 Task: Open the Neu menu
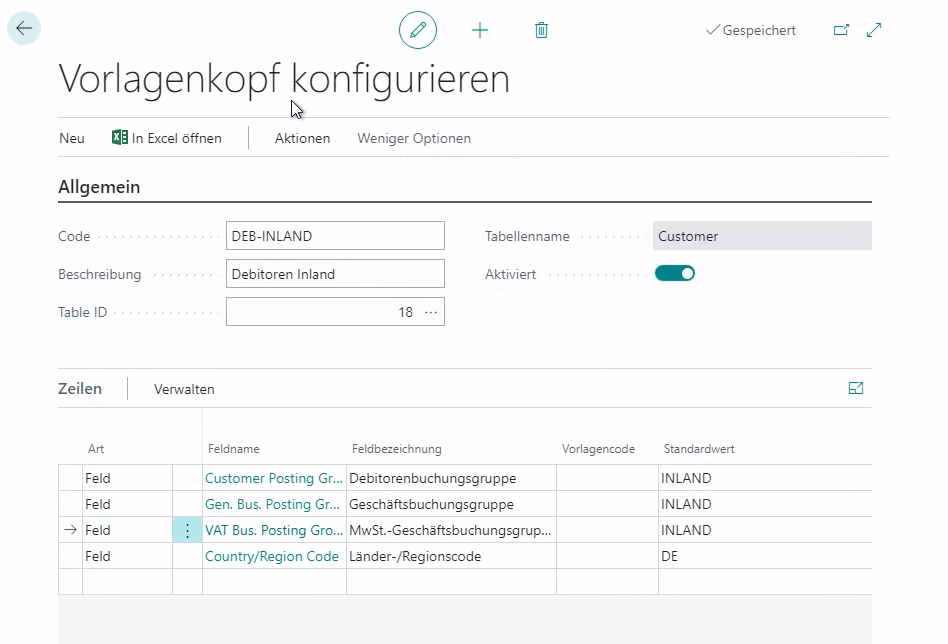[72, 138]
